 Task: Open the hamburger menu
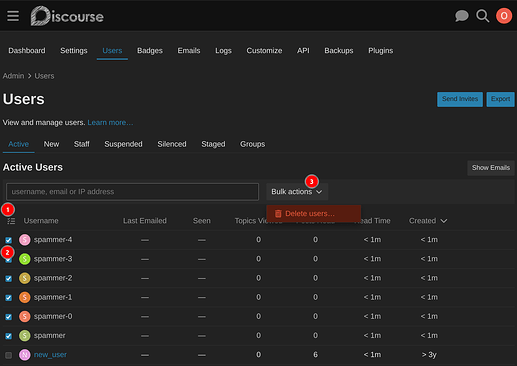point(13,16)
